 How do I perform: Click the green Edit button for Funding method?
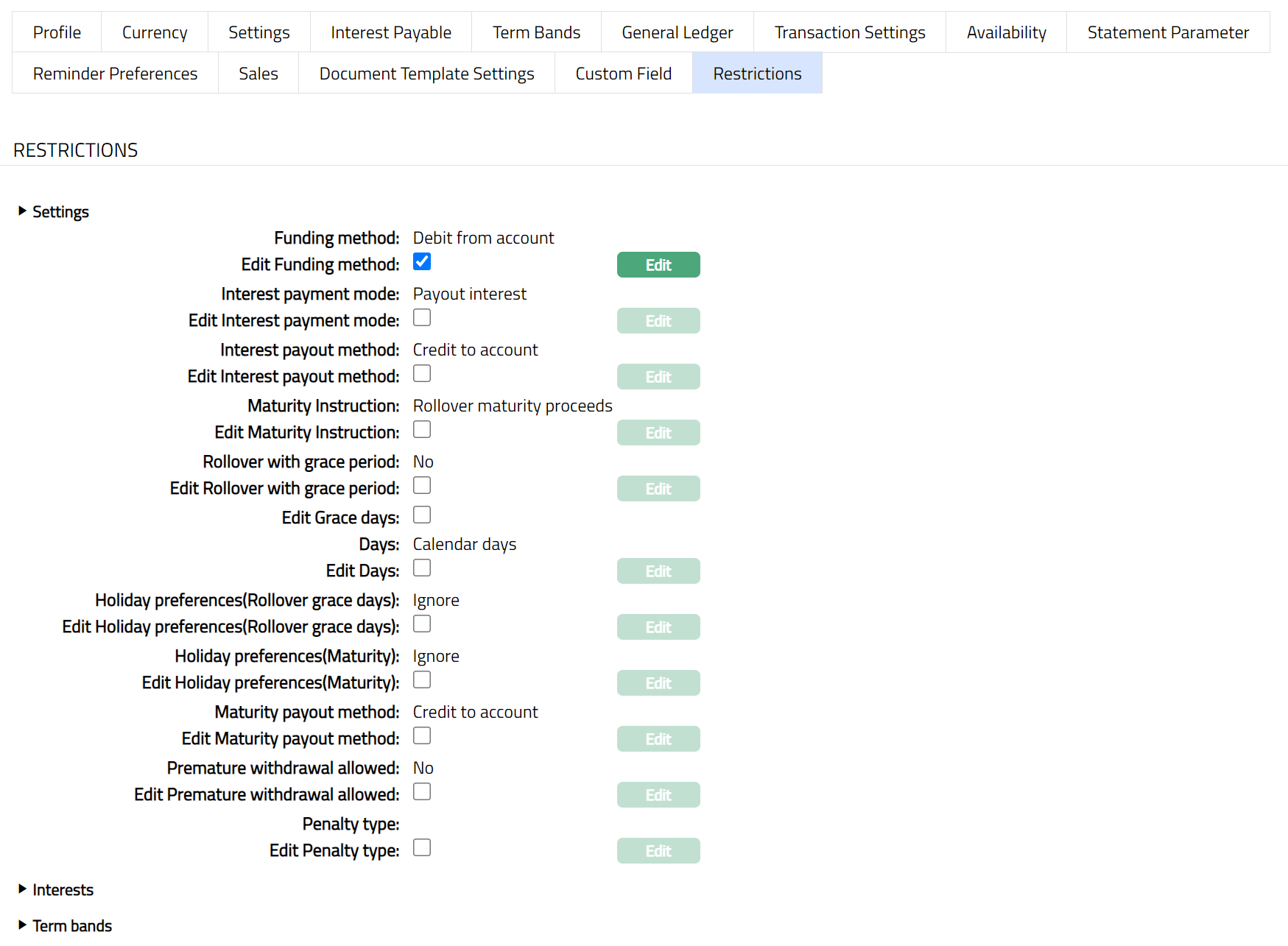click(x=658, y=265)
